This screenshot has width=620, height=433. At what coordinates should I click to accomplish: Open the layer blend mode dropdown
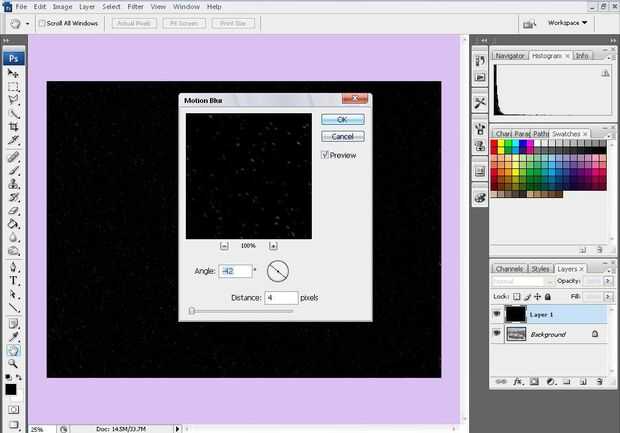click(523, 281)
